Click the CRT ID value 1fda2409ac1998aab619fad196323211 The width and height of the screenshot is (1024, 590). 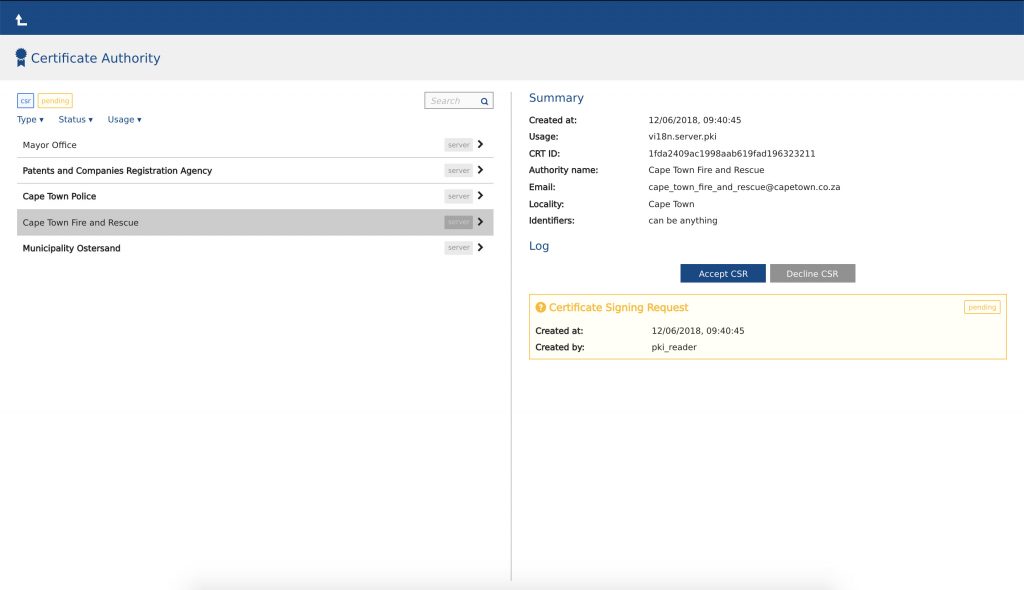(x=731, y=154)
